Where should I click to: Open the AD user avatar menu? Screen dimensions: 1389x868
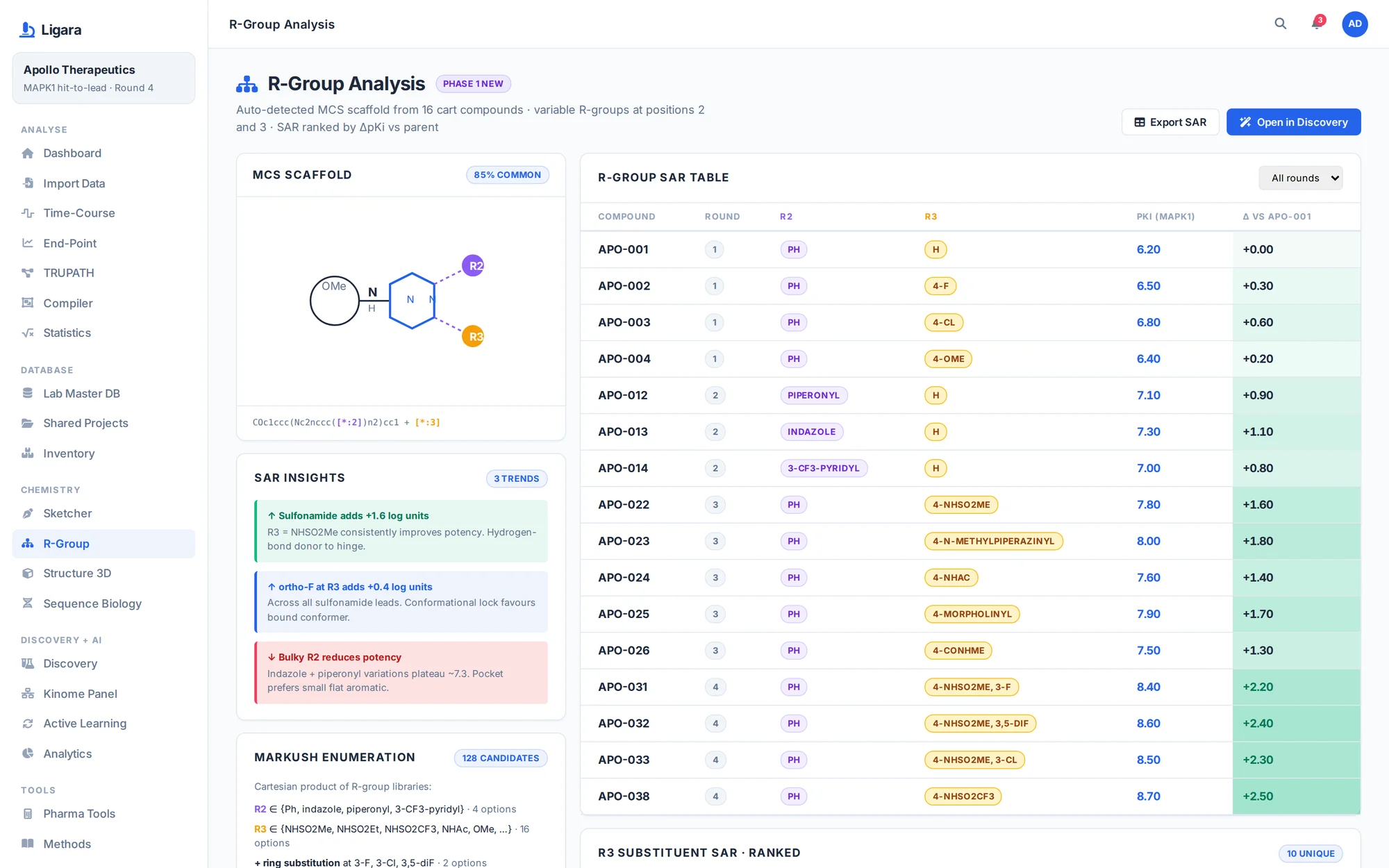coord(1354,24)
